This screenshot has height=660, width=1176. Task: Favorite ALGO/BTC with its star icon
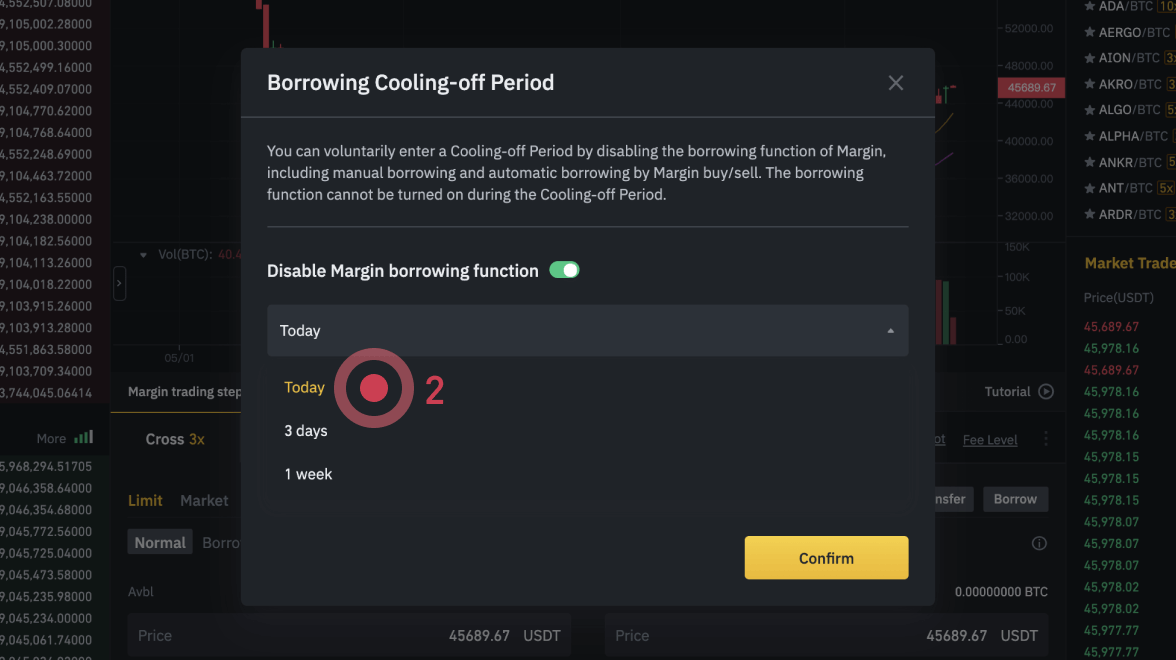click(1090, 110)
